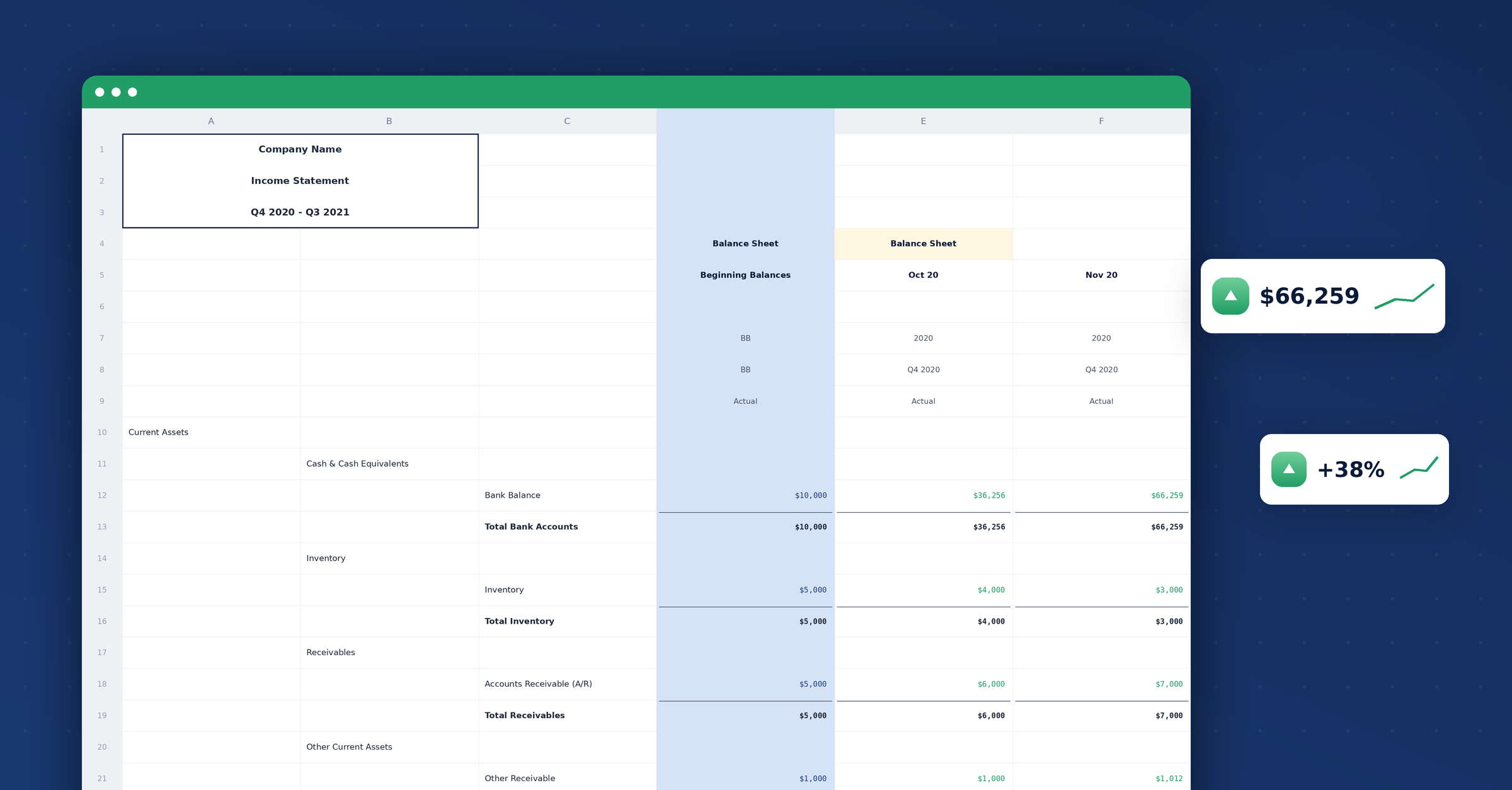Click the Accounts Receivable (A/R) cell

click(568, 684)
